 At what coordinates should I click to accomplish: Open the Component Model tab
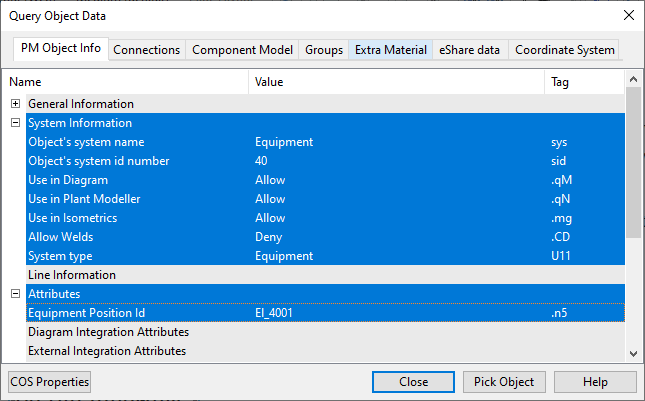[x=242, y=50]
